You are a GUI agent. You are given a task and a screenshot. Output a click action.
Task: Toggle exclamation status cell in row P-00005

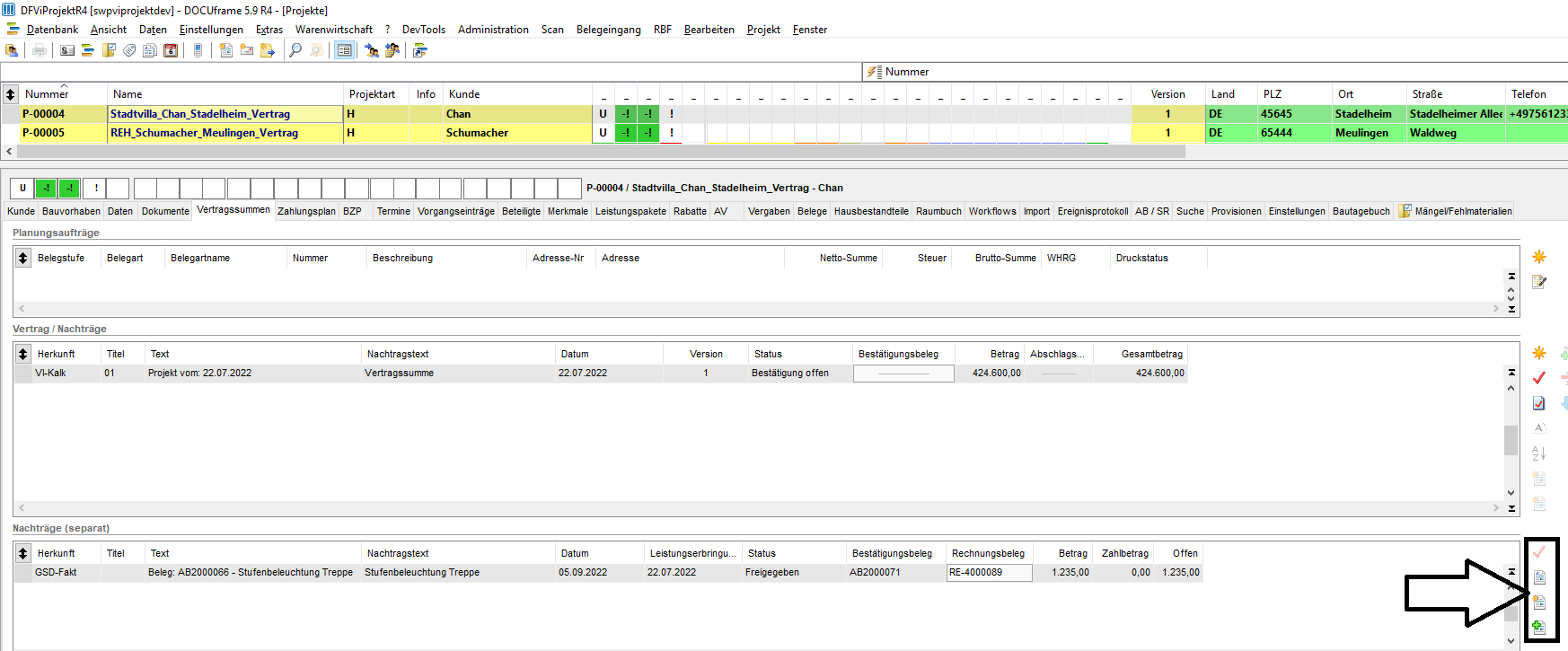(671, 133)
